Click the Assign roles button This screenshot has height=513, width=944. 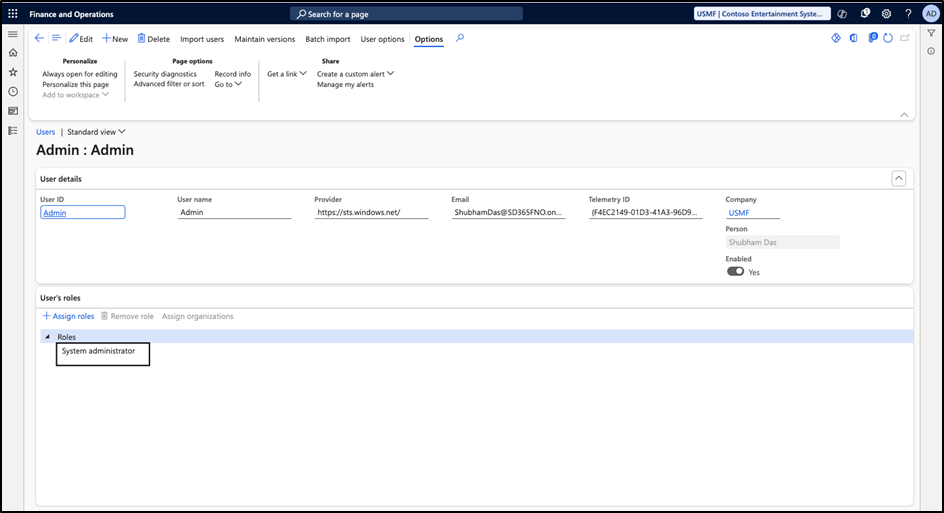(68, 316)
